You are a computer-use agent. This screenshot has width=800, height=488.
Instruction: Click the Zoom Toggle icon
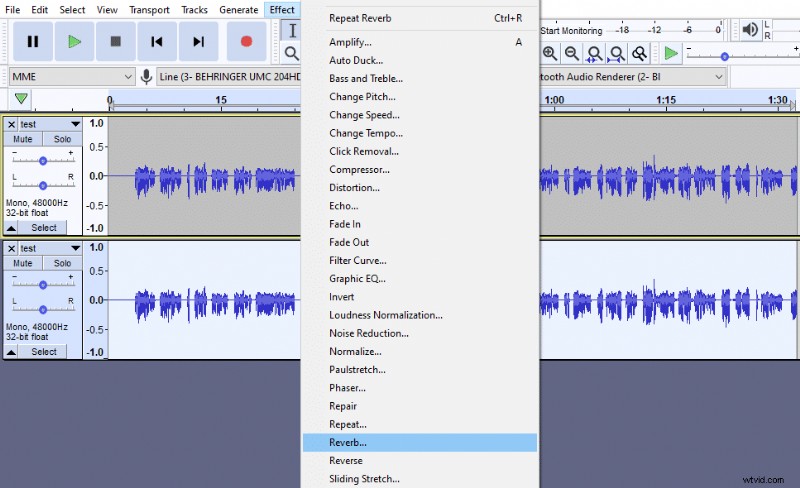pyautogui.click(x=639, y=53)
